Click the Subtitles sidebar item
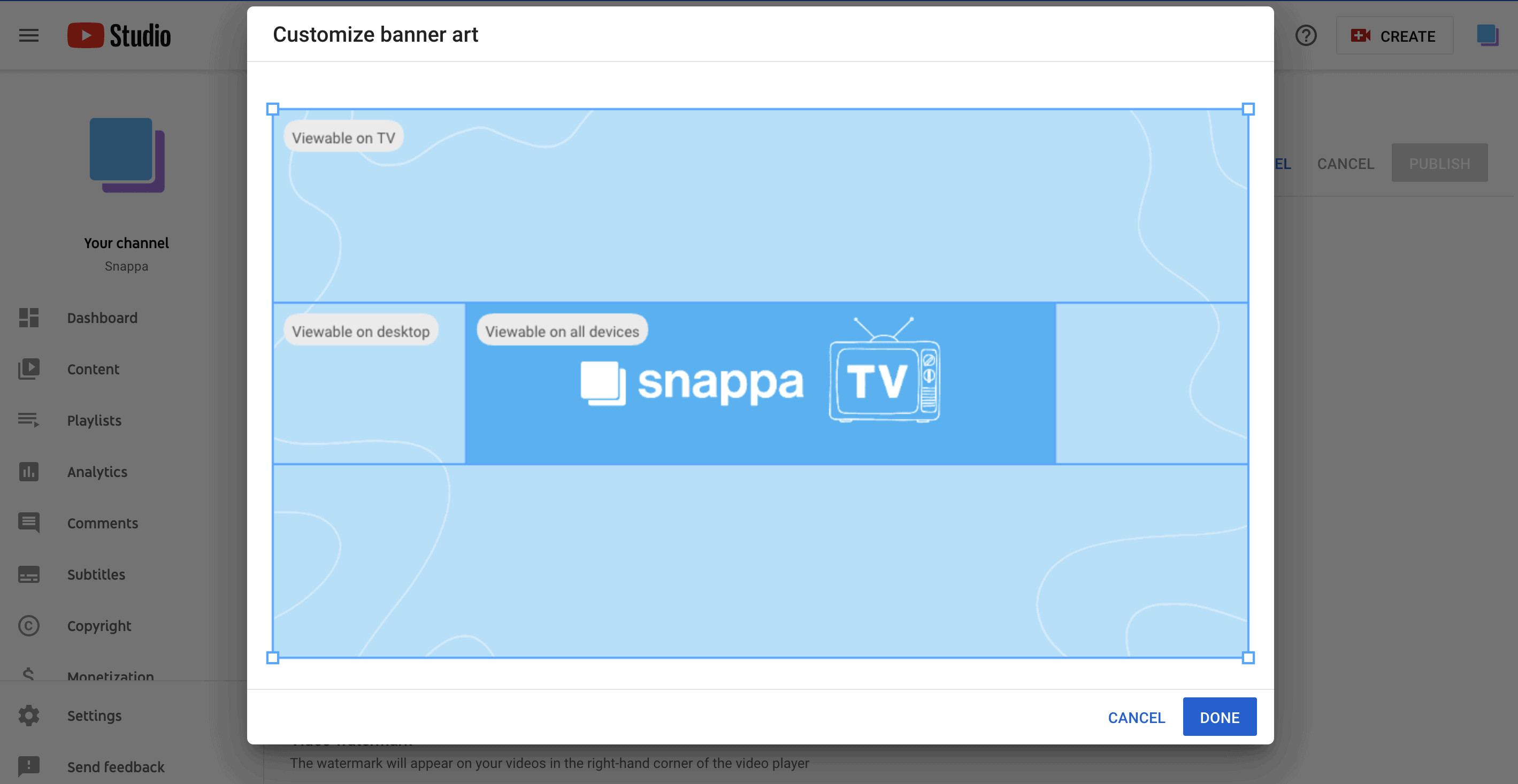The height and width of the screenshot is (784, 1518). [96, 575]
